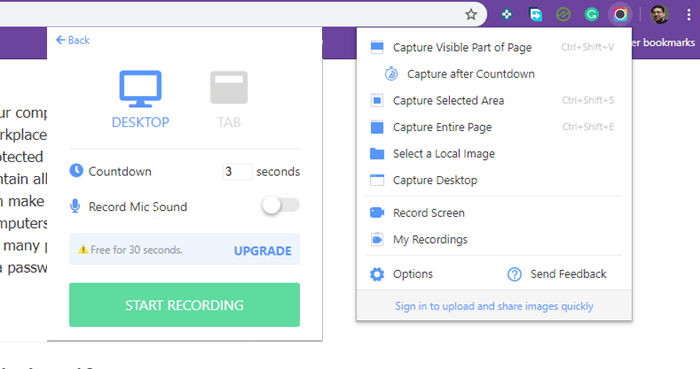Screen dimensions: 700x369
Task: Toggle the Record Mic Sound switch
Action: click(281, 206)
